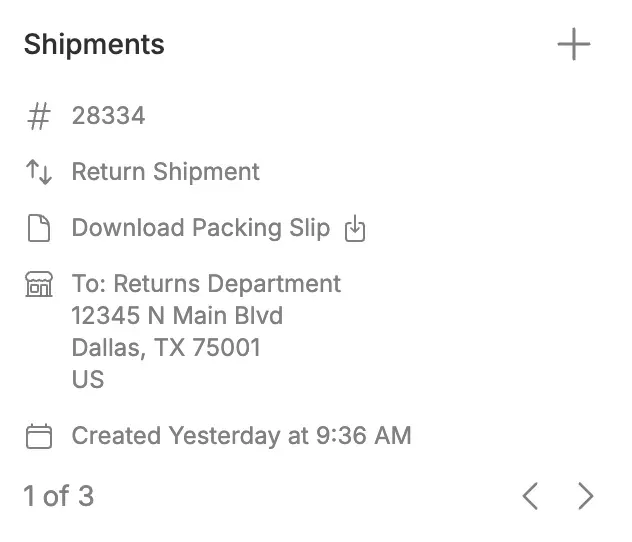The height and width of the screenshot is (542, 632).
Task: Click the plus icon to add a shipment
Action: [573, 45]
